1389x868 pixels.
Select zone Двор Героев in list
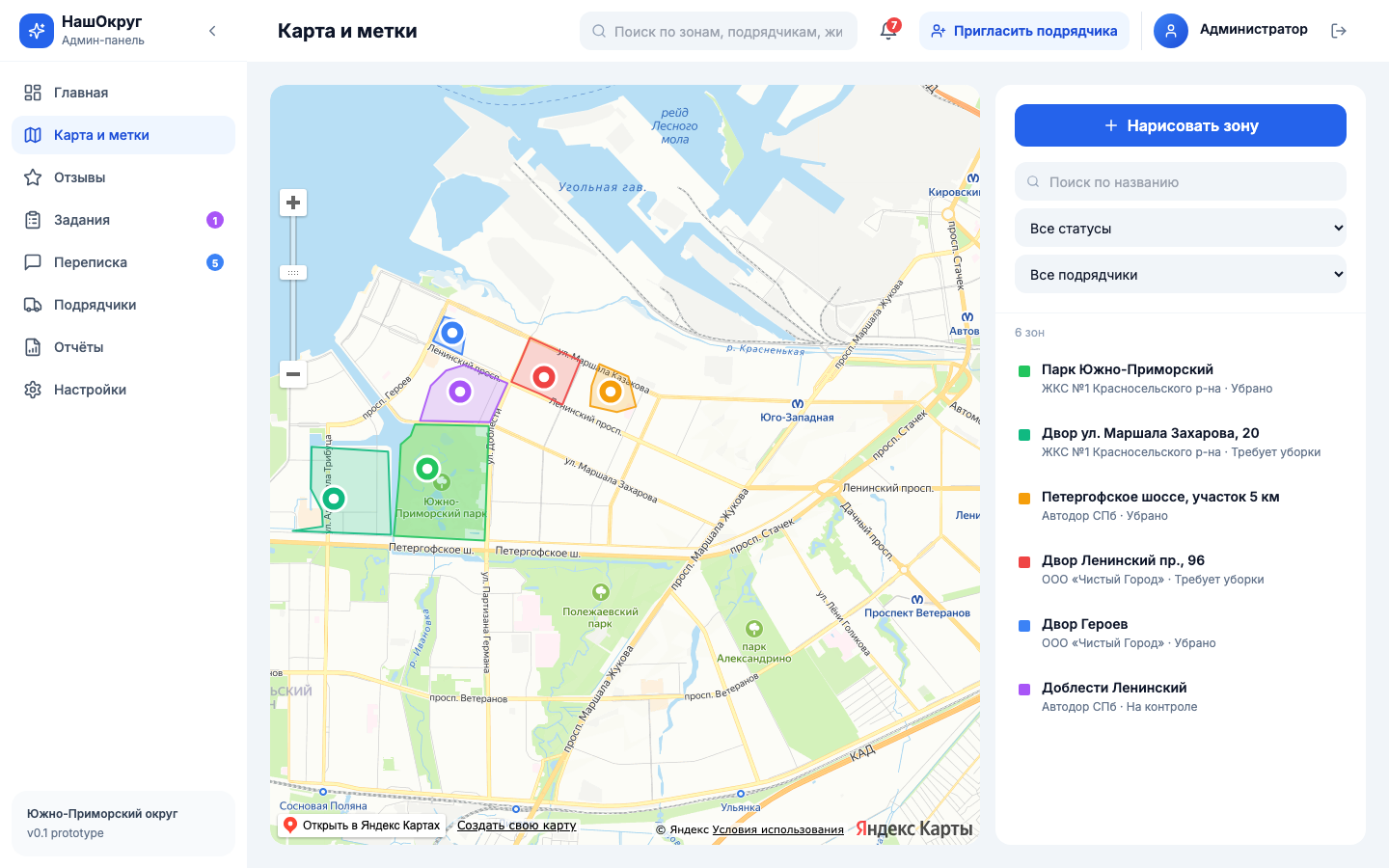[1181, 633]
